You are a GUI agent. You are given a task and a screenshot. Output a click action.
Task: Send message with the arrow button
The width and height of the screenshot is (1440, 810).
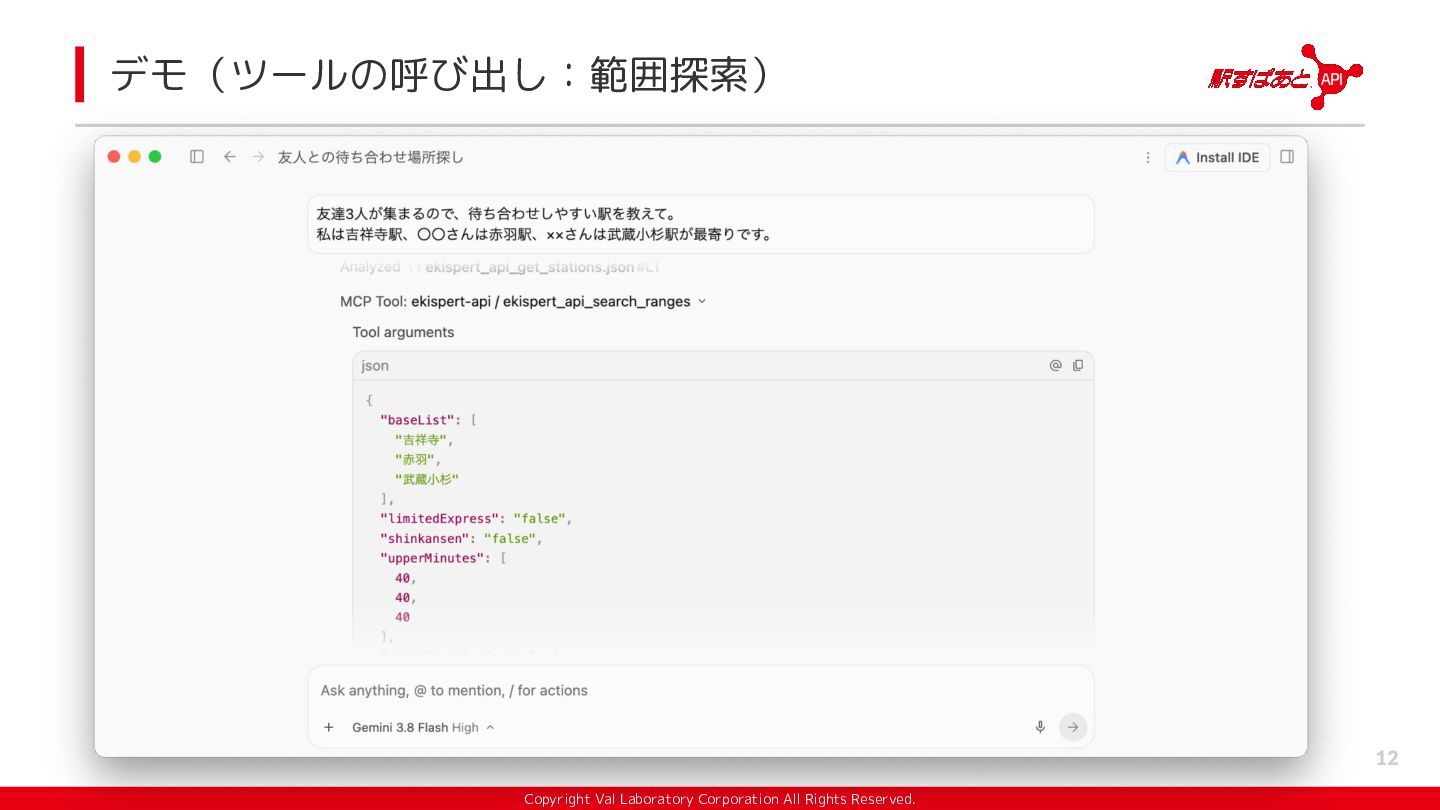pyautogui.click(x=1073, y=727)
